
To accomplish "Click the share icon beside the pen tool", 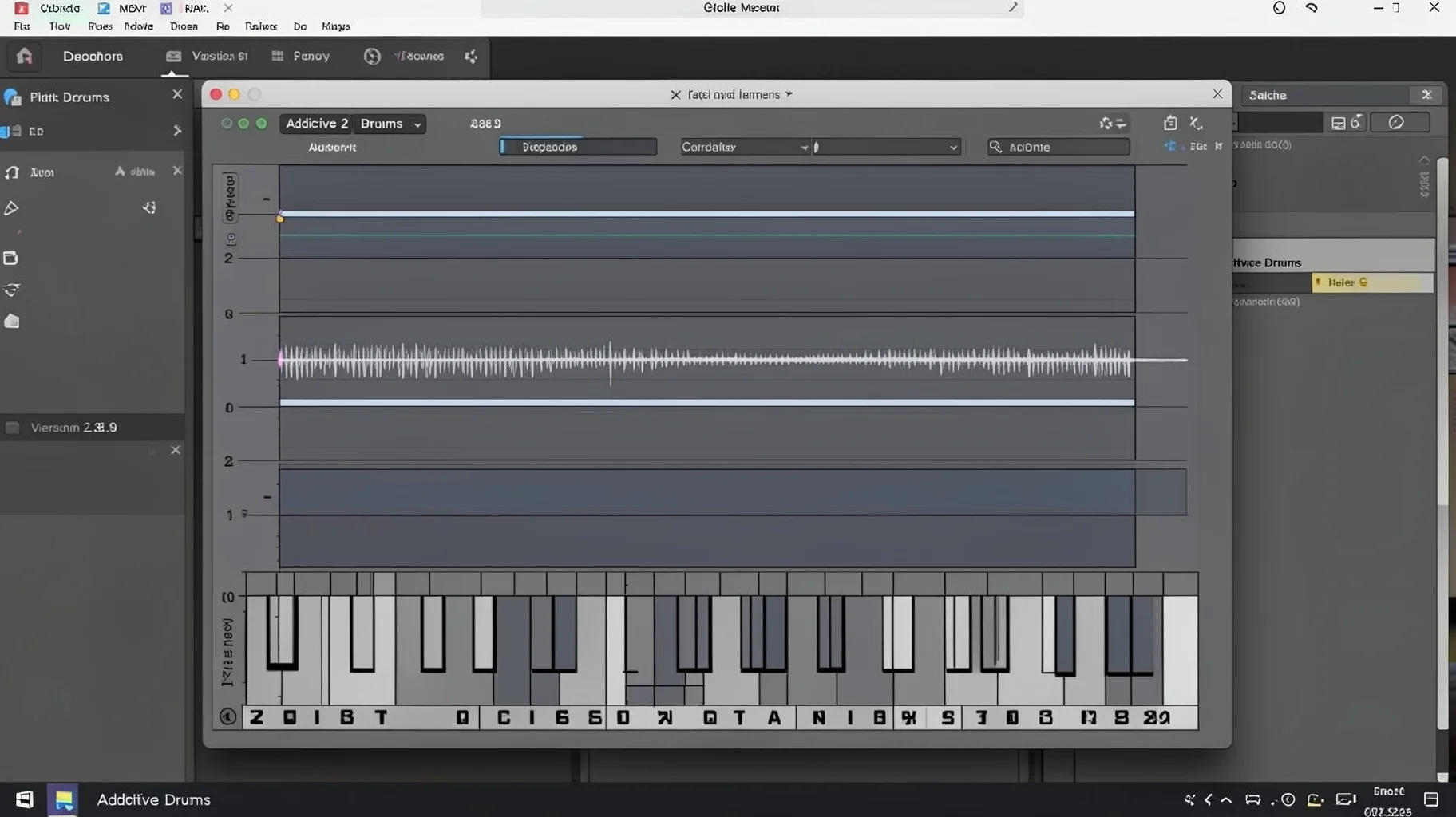I will point(149,207).
